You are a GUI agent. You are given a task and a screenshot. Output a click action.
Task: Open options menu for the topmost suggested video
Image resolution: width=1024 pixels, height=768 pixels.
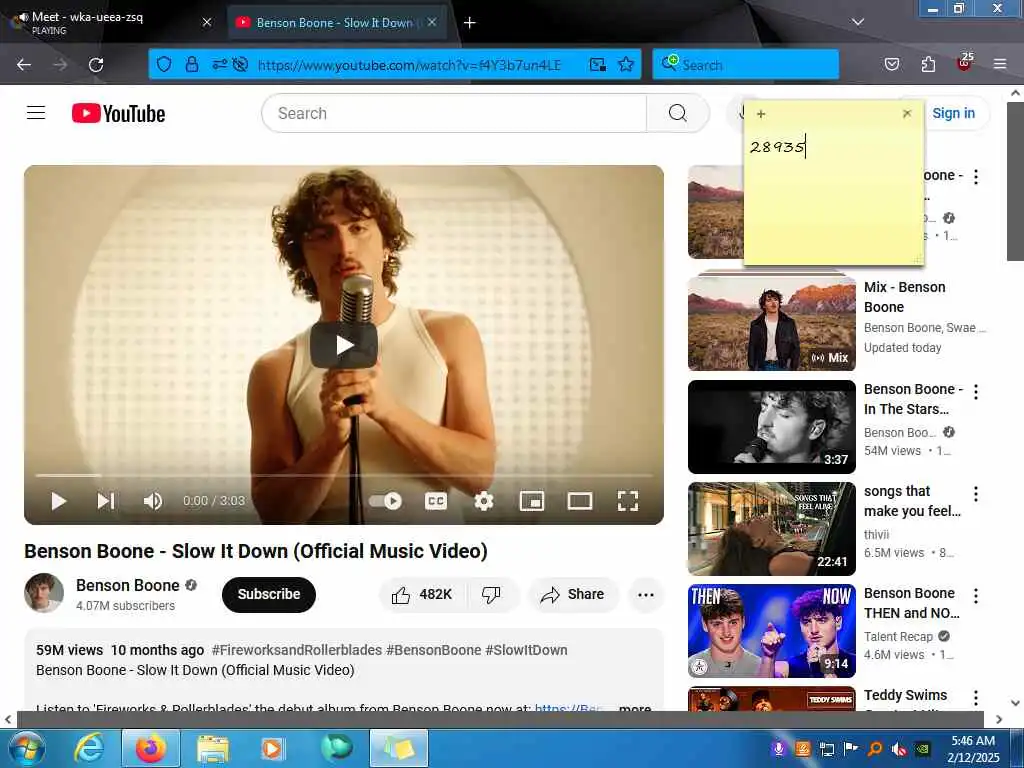click(x=976, y=176)
